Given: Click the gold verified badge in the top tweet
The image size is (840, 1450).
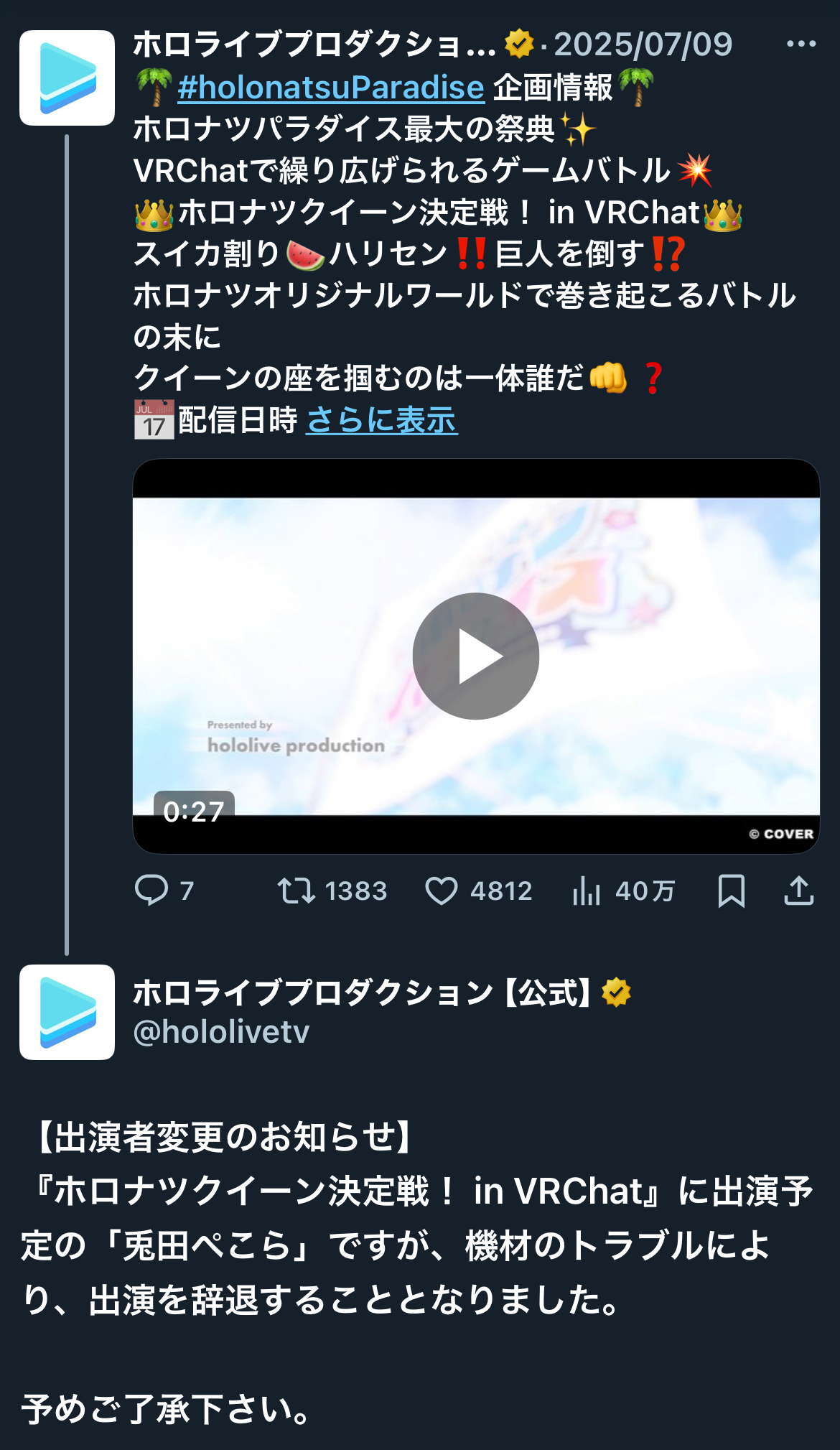Looking at the screenshot, I should [x=519, y=44].
